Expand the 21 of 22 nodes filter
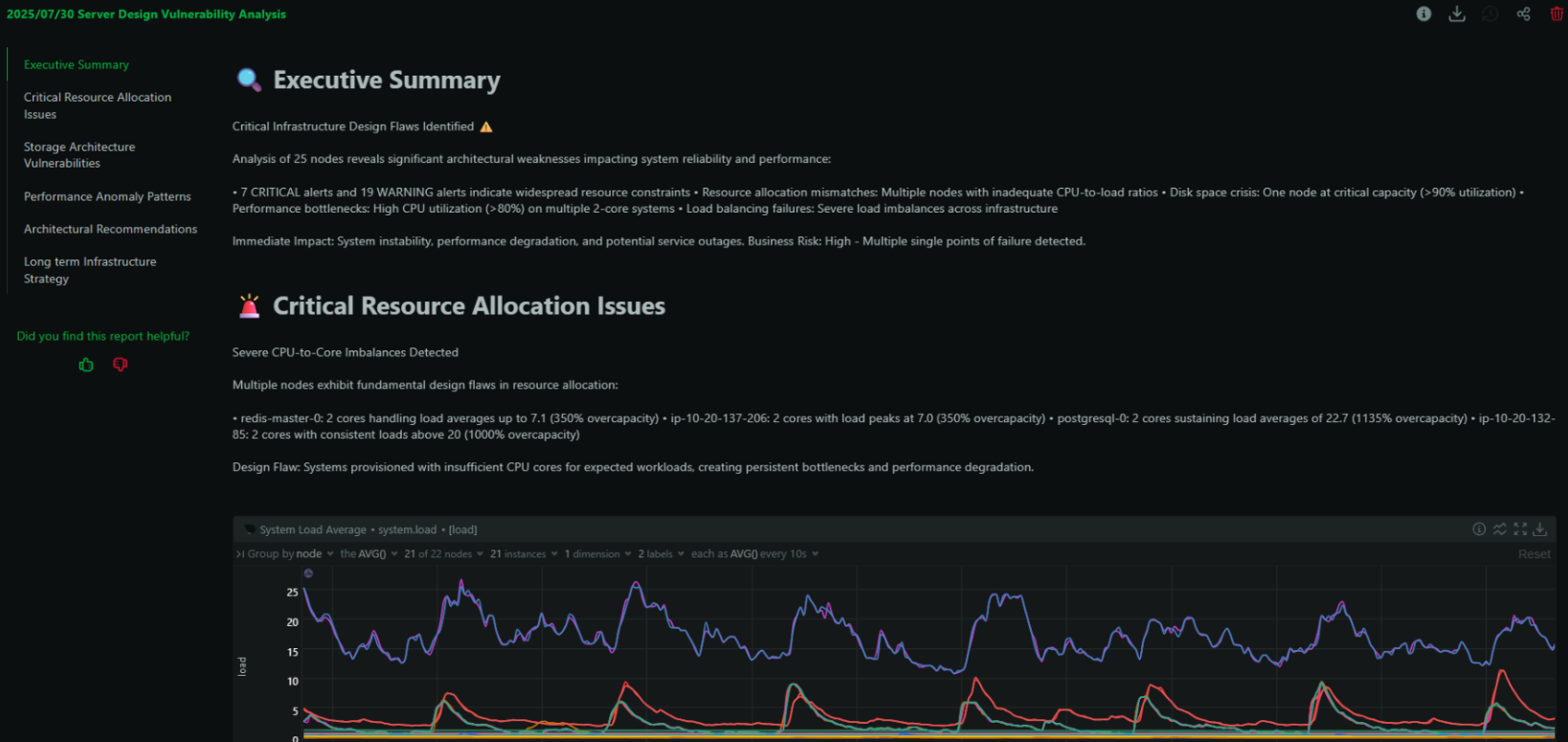 [442, 554]
